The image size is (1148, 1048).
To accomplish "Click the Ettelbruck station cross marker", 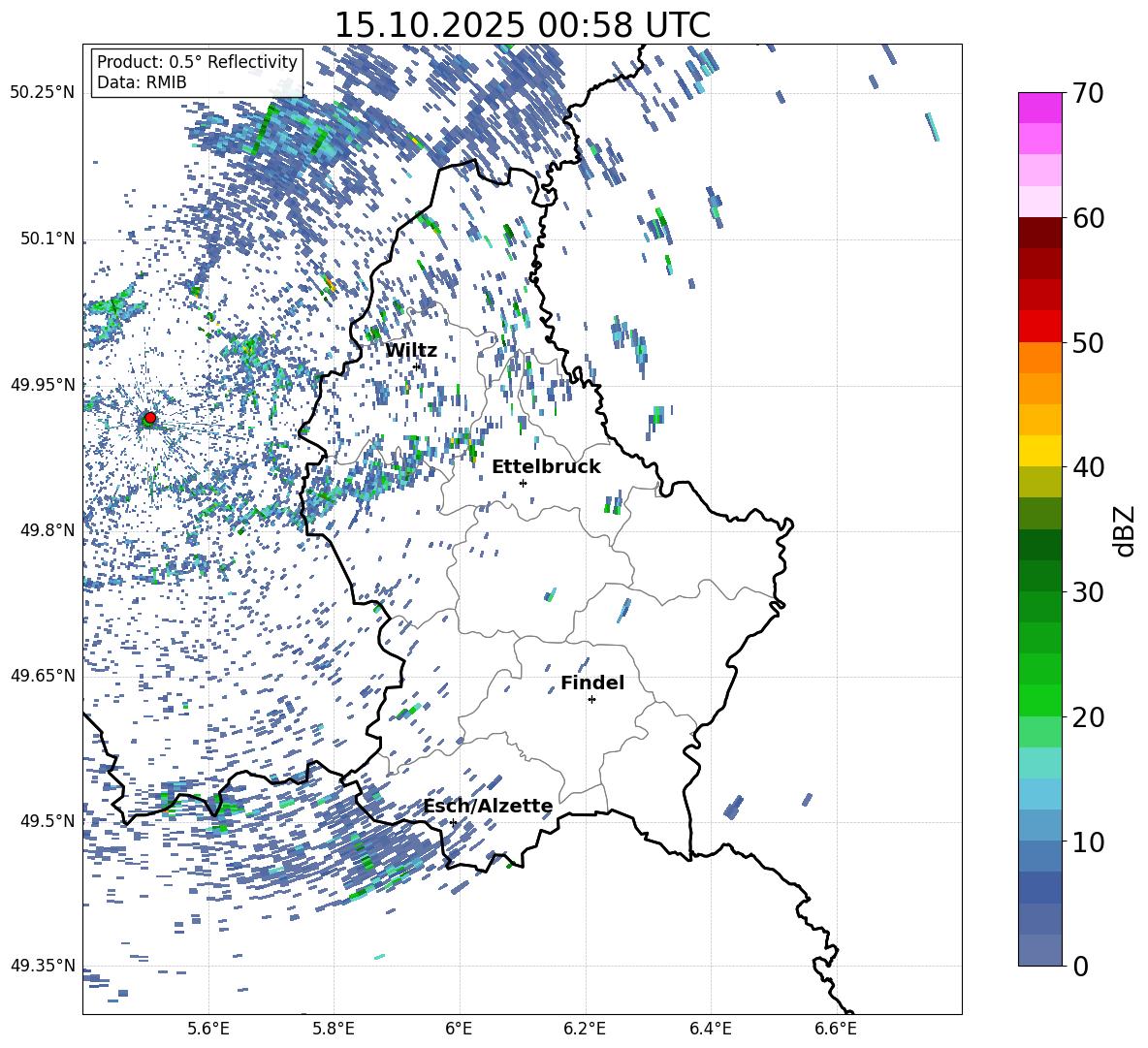I will tap(523, 483).
